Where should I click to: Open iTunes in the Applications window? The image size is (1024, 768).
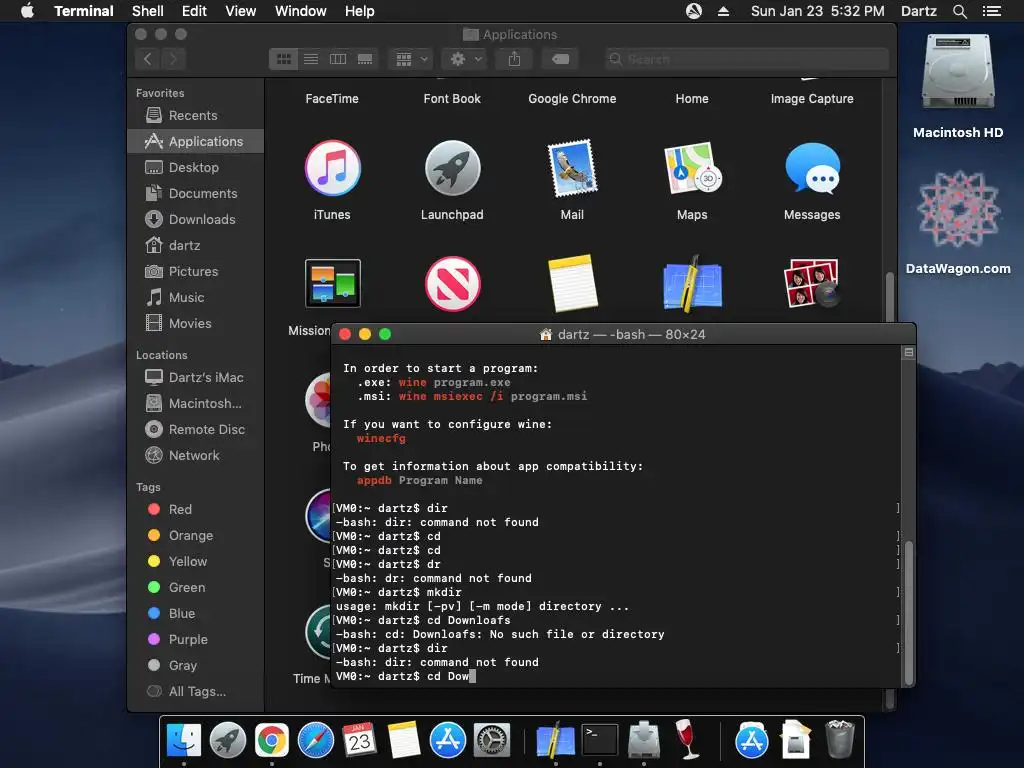332,168
